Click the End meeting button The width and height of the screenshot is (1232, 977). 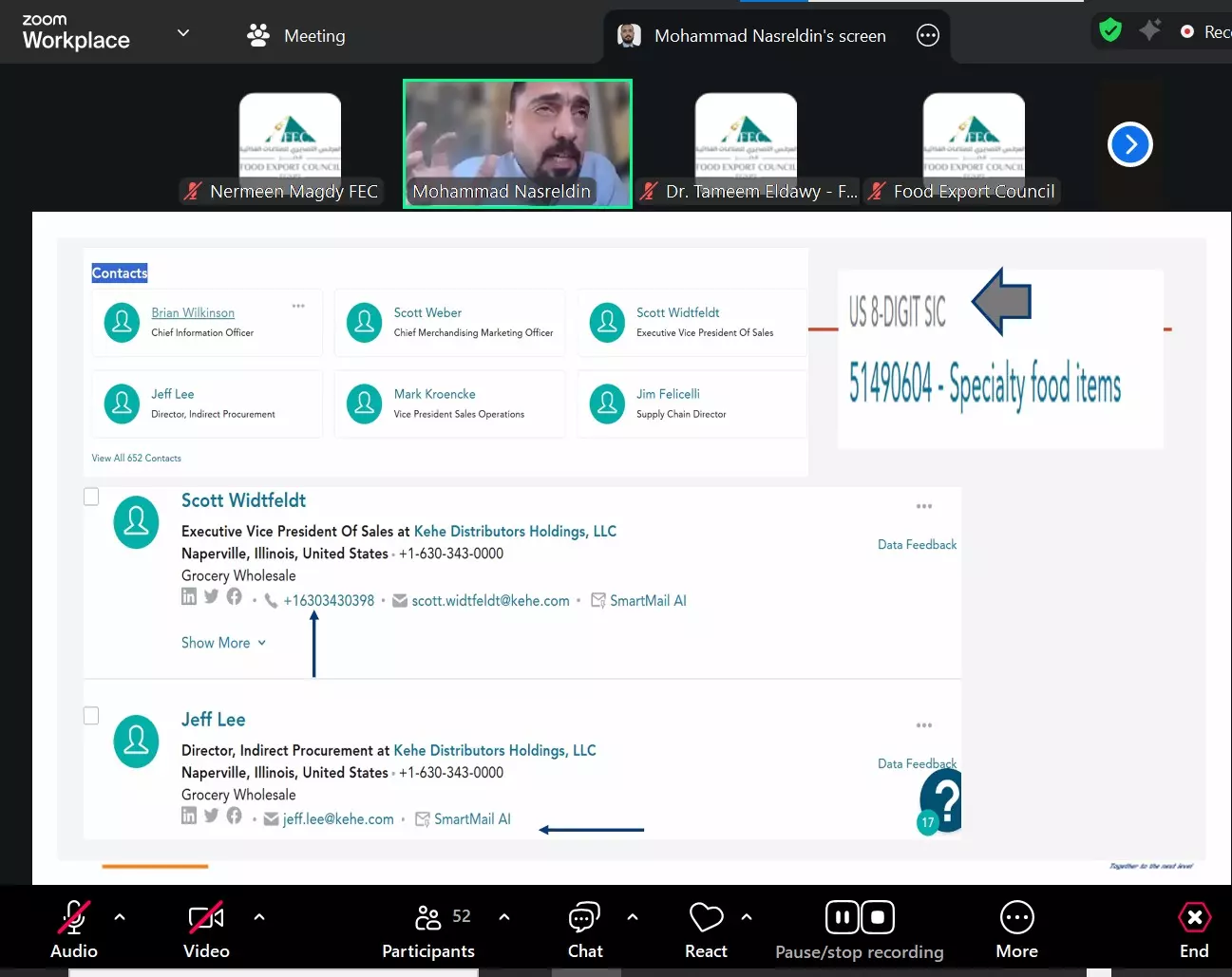(1194, 930)
